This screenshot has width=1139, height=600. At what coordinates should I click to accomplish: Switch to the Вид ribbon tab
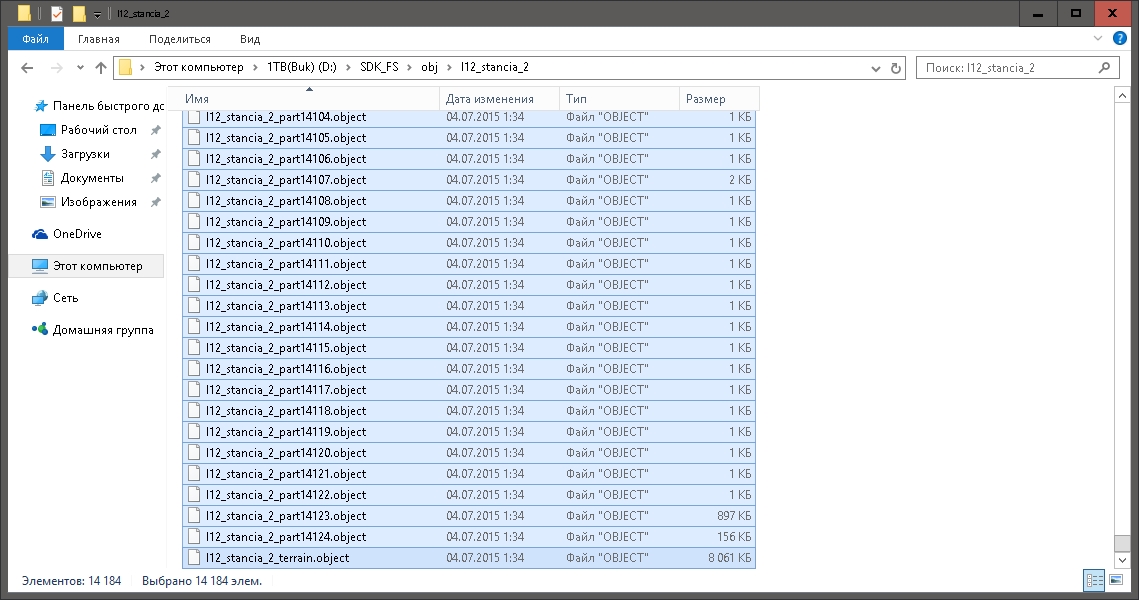tap(249, 39)
